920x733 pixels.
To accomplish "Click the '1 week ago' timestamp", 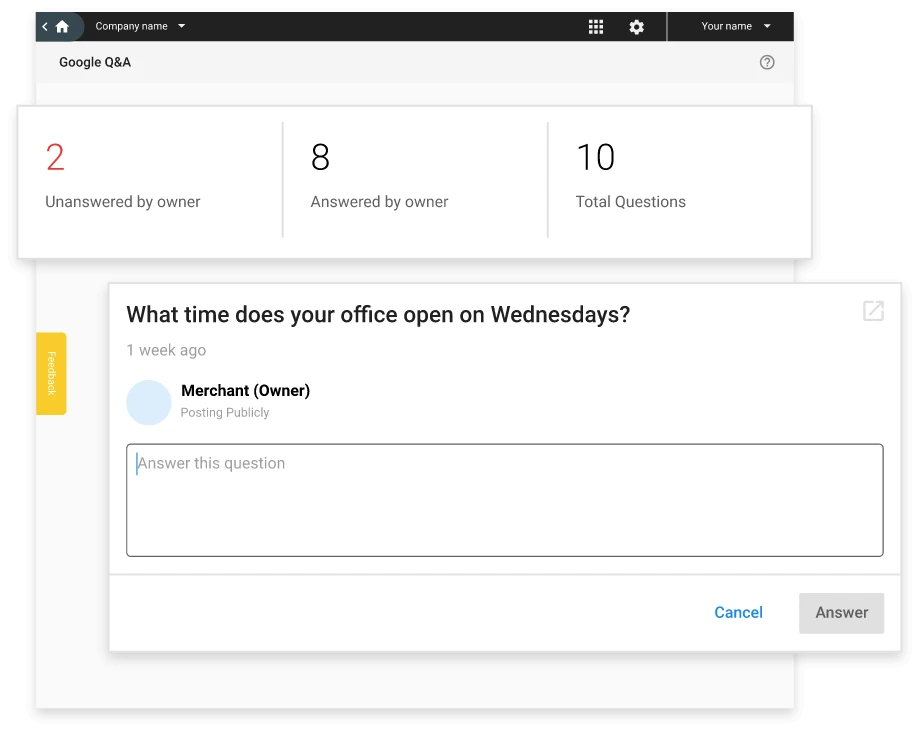I will 166,350.
